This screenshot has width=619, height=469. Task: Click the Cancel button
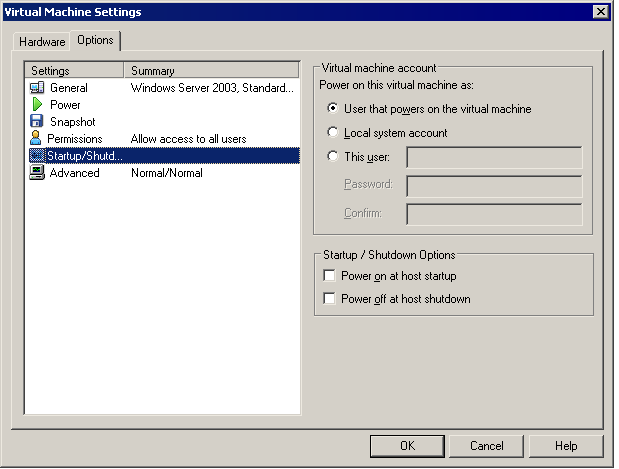click(486, 446)
